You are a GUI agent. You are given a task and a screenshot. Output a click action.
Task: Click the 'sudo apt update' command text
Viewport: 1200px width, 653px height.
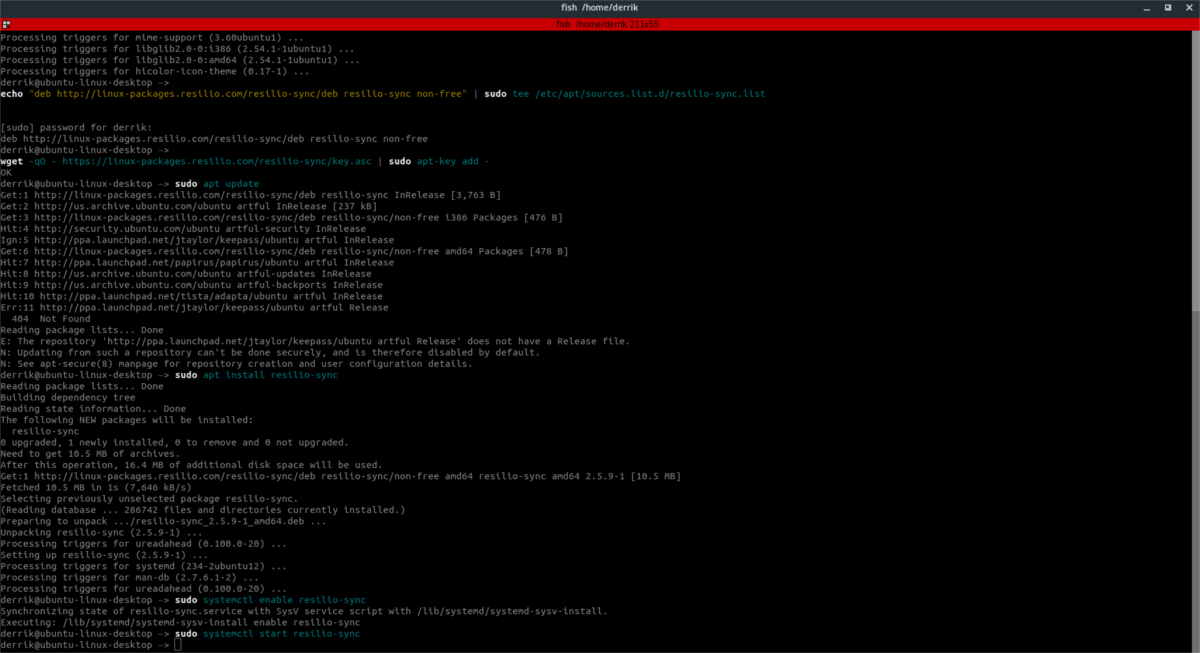coord(216,184)
